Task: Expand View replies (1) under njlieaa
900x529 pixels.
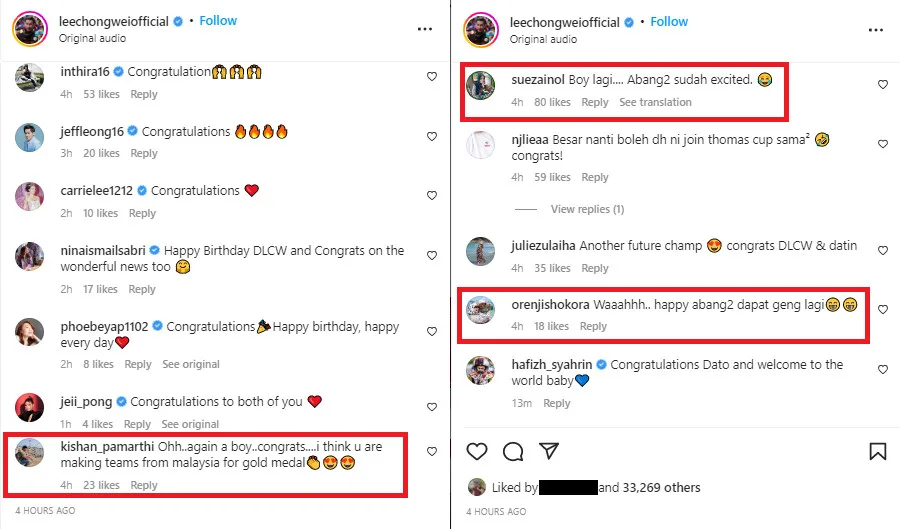Action: coord(587,209)
